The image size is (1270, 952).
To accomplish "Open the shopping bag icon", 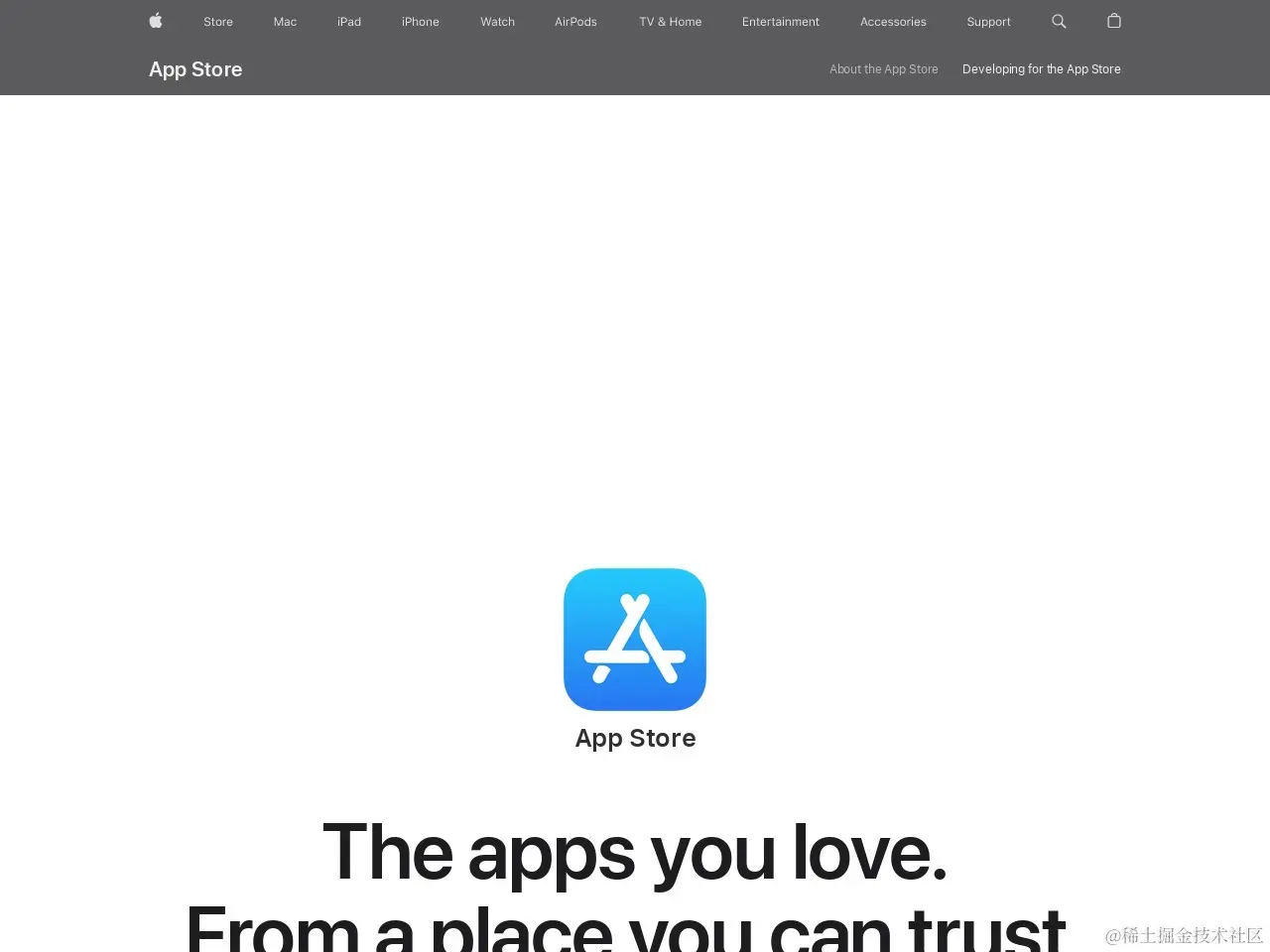I will click(x=1114, y=21).
